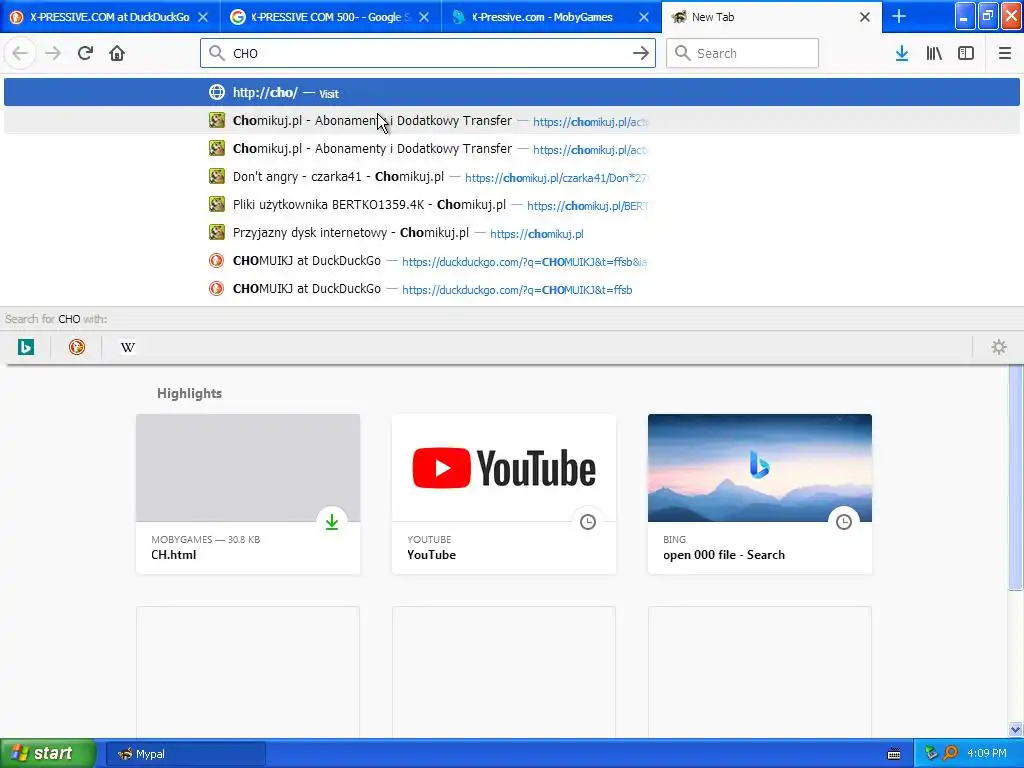Click the Highlights section heading
The image size is (1024, 768).
pyautogui.click(x=189, y=393)
